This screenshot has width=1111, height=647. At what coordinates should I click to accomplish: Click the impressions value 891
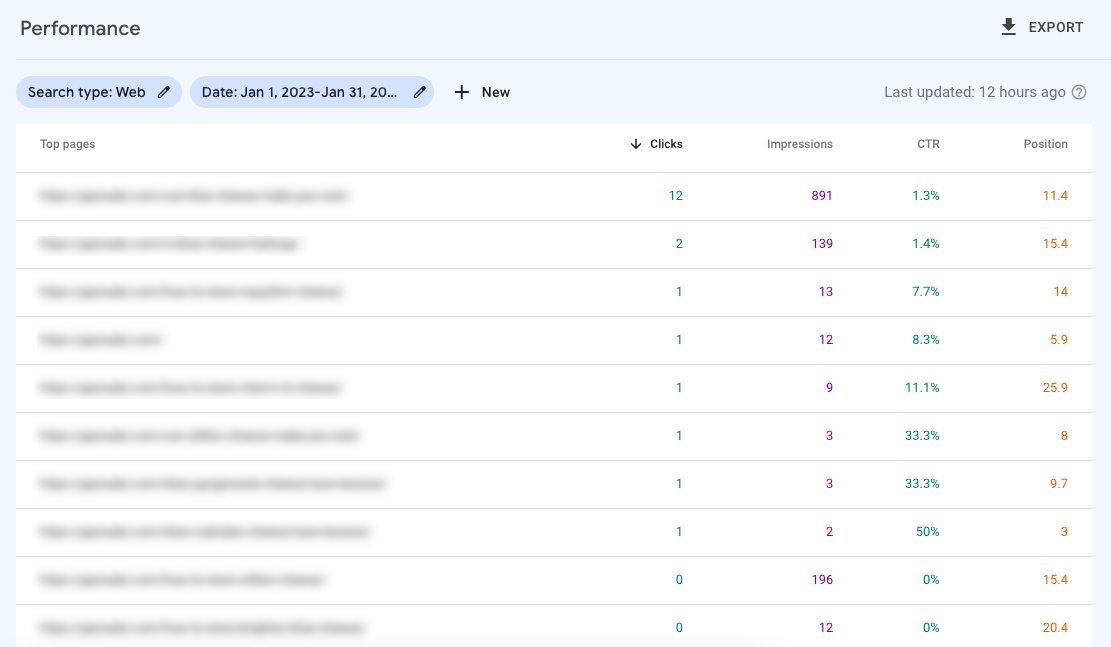pyautogui.click(x=822, y=196)
